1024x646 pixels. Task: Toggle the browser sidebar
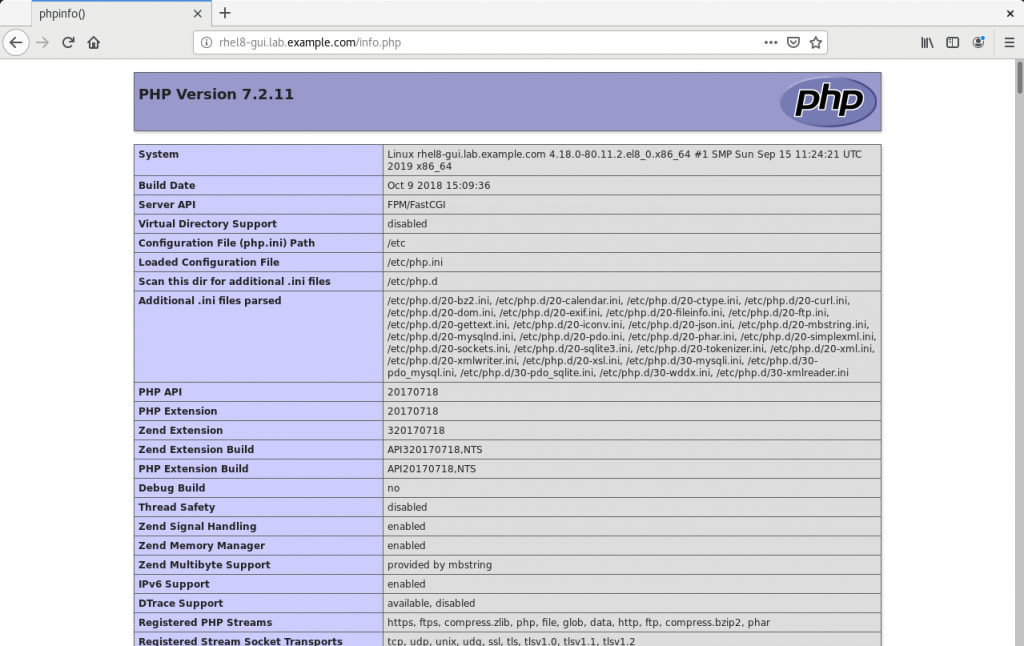(953, 42)
